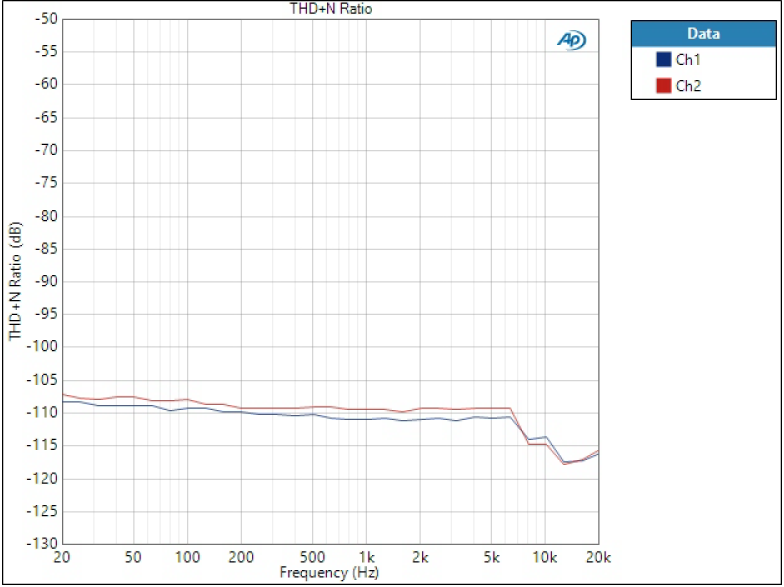Click the -110 y-axis tick label
The height and width of the screenshot is (587, 784).
pos(43,412)
